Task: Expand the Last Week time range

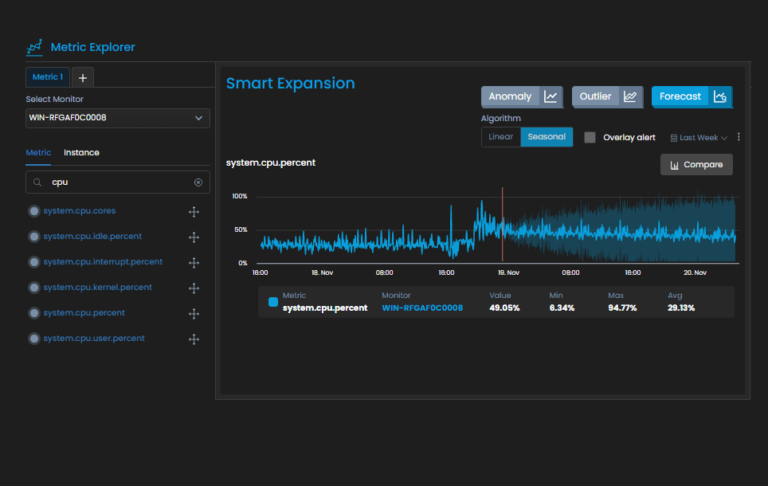Action: click(x=699, y=137)
